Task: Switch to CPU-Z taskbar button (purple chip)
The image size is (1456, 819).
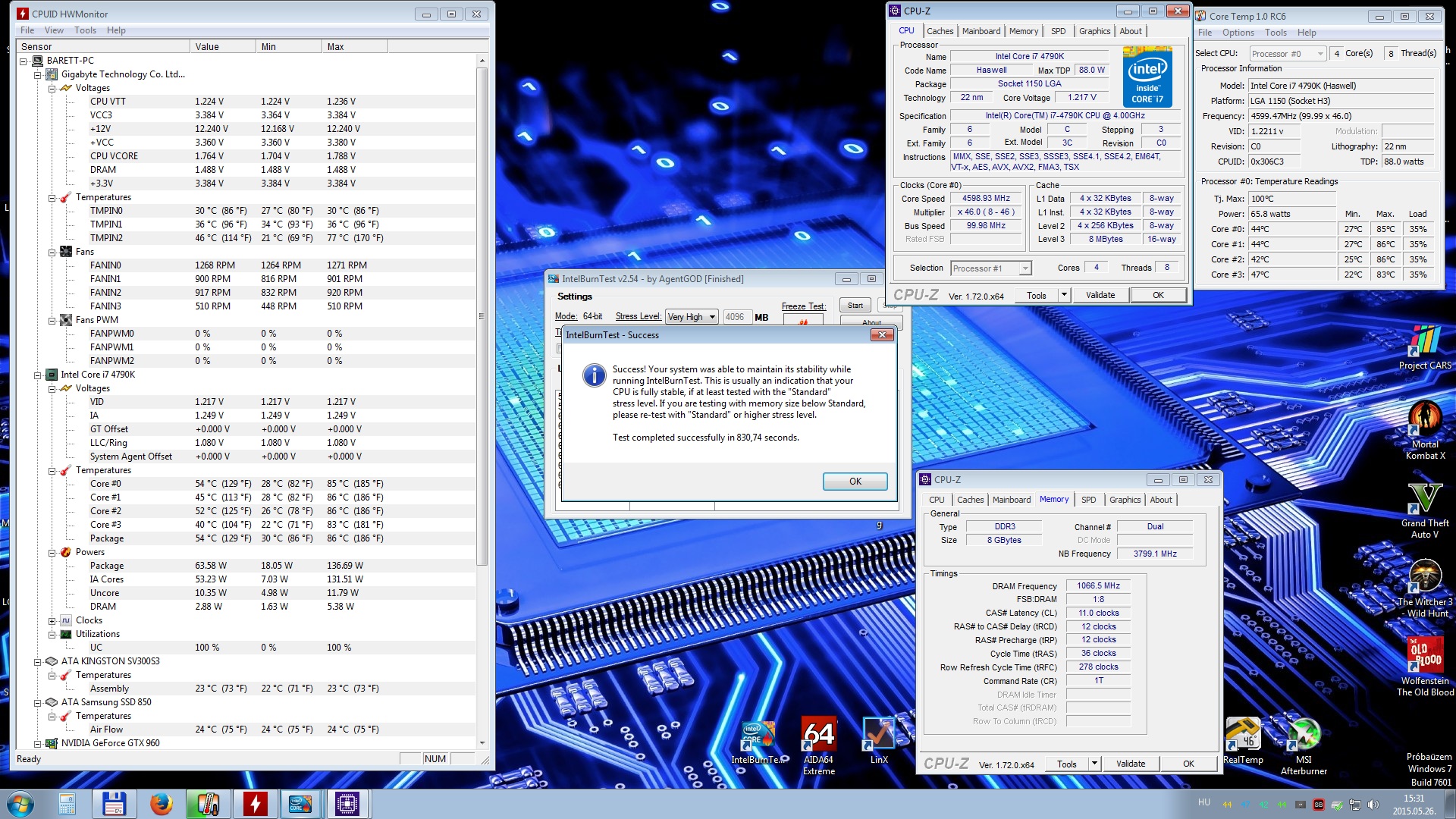Action: pos(347,804)
